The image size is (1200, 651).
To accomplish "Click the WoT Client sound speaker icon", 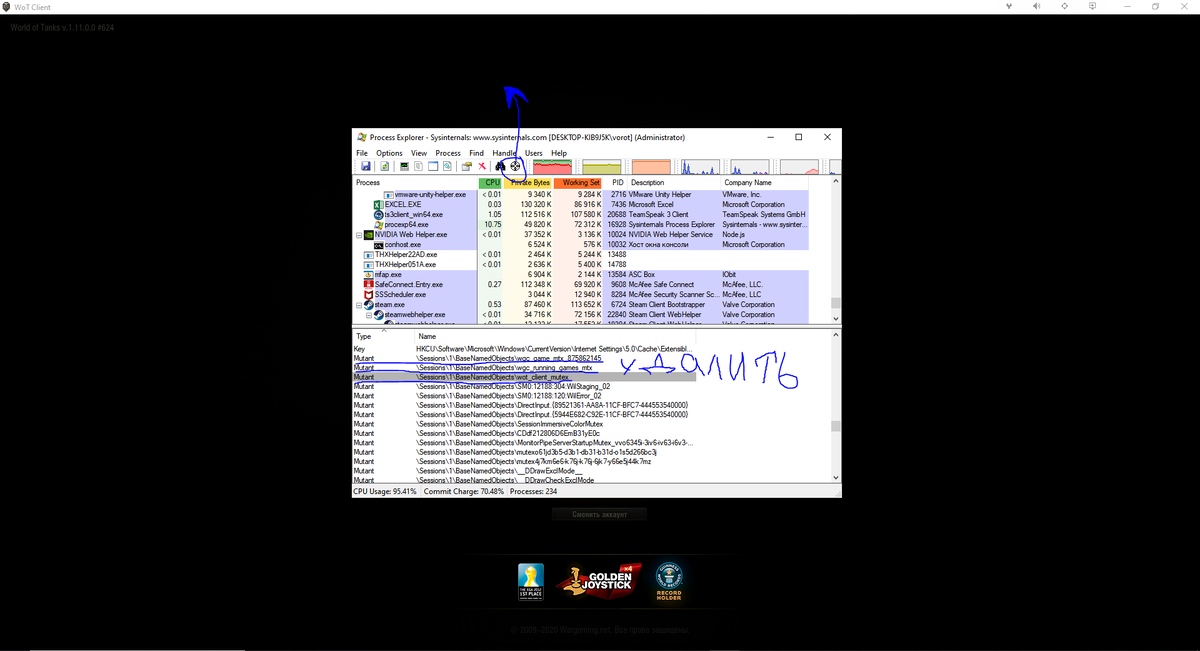I will point(1036,6).
